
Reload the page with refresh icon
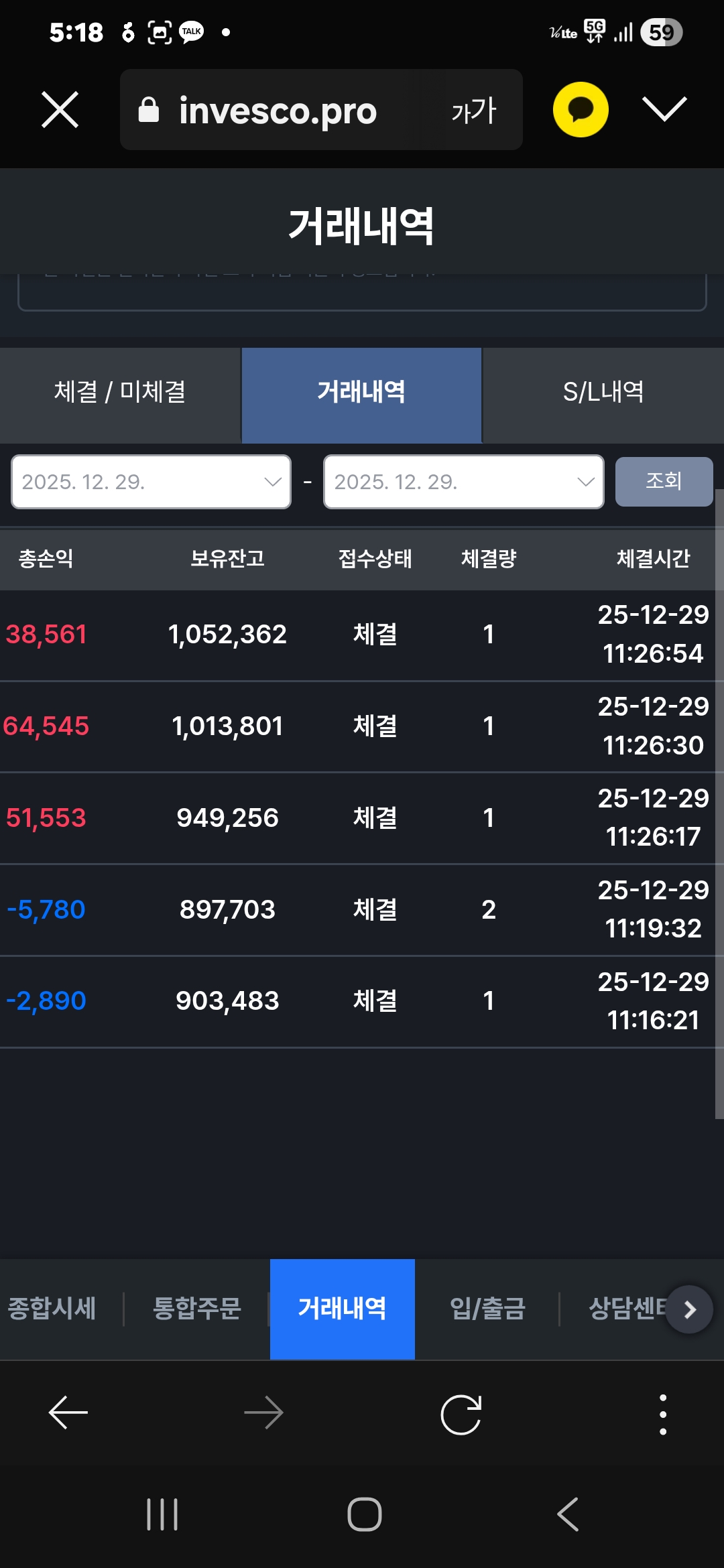[x=461, y=1414]
